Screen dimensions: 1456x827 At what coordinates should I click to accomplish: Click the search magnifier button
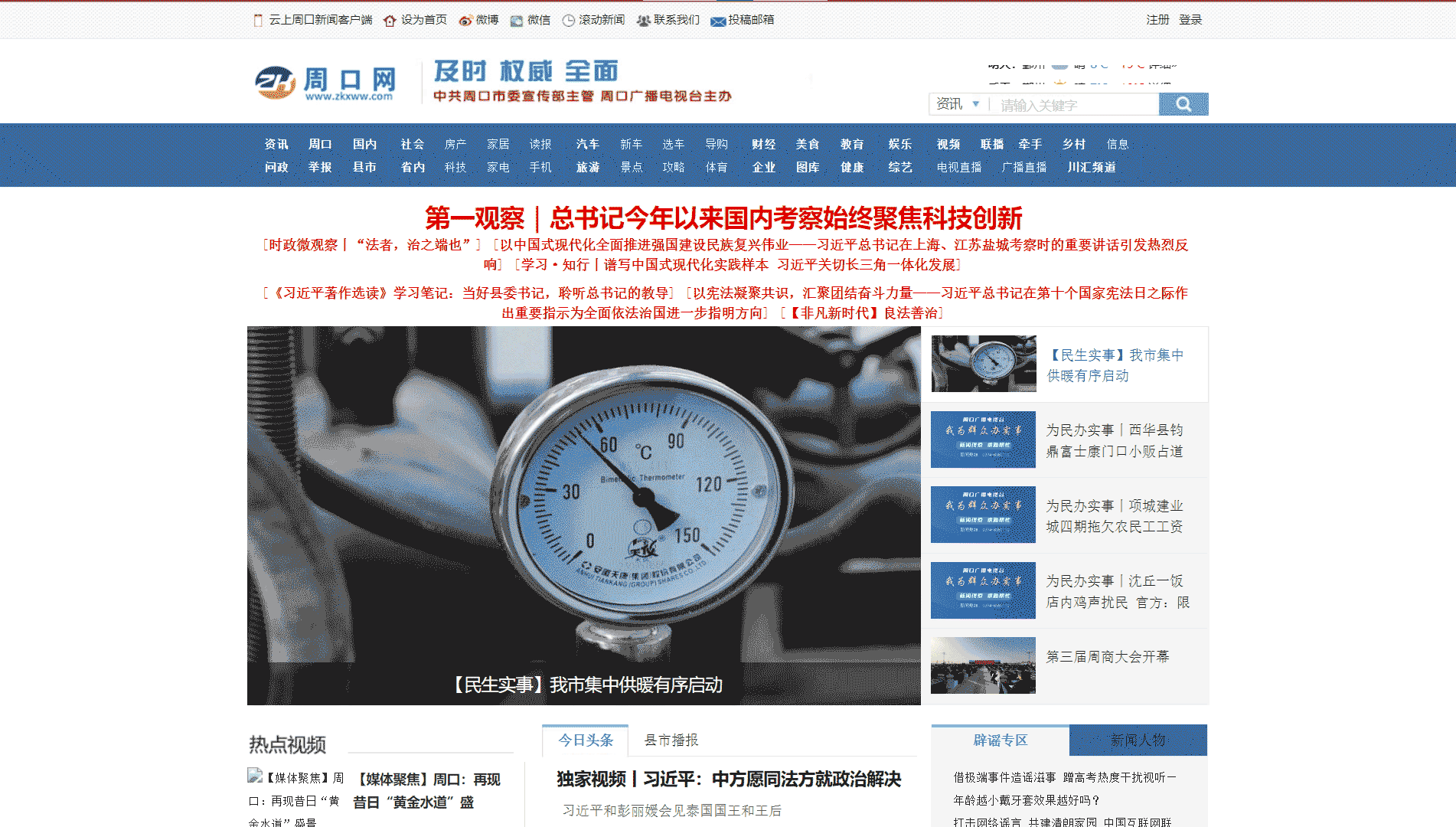pos(1183,104)
